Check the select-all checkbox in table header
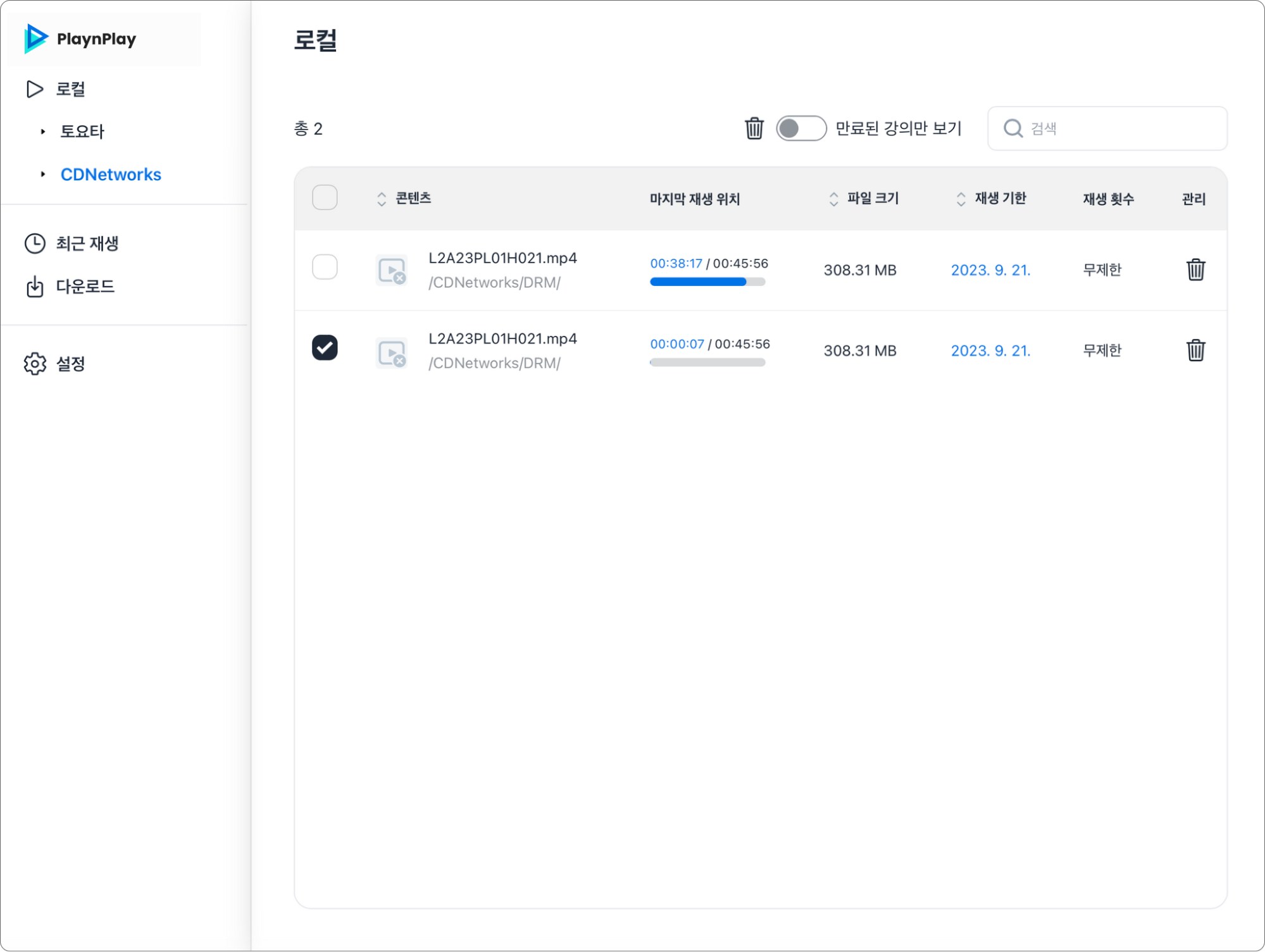Screen dimensions: 1265x952 click(x=325, y=198)
